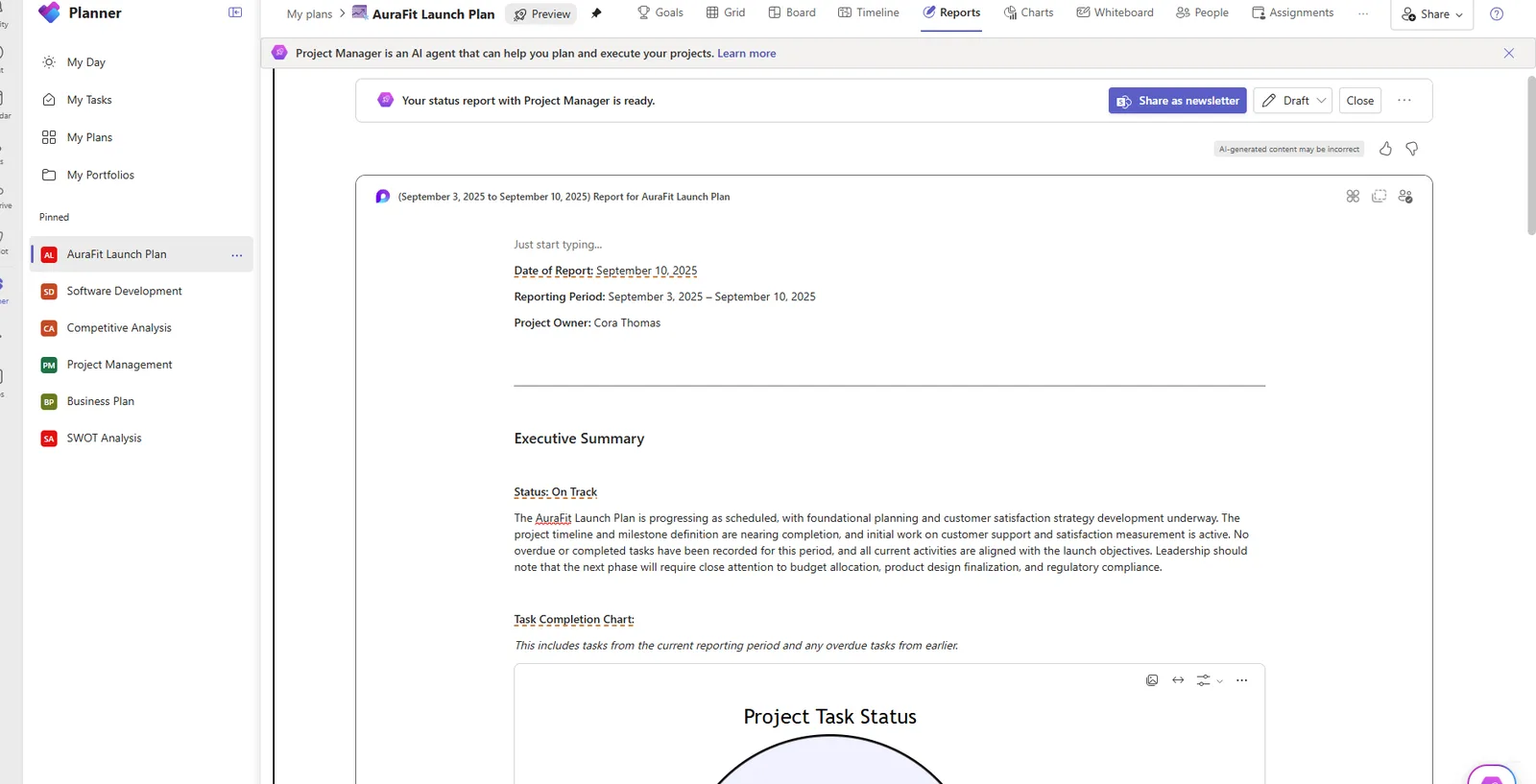Select the Software Development pinned plan
The image size is (1536, 784).
click(141, 291)
